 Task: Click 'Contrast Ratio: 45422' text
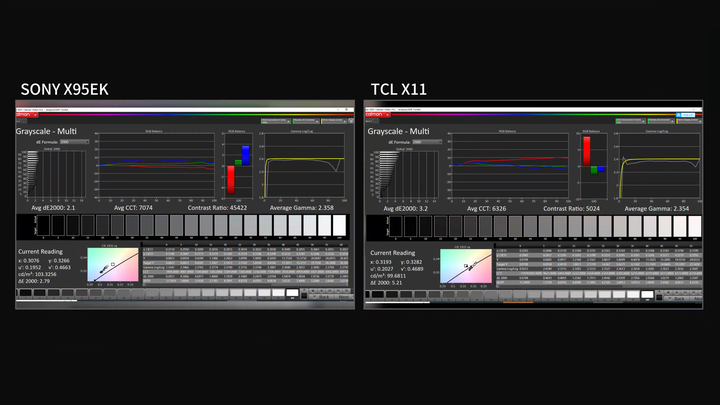pos(217,208)
